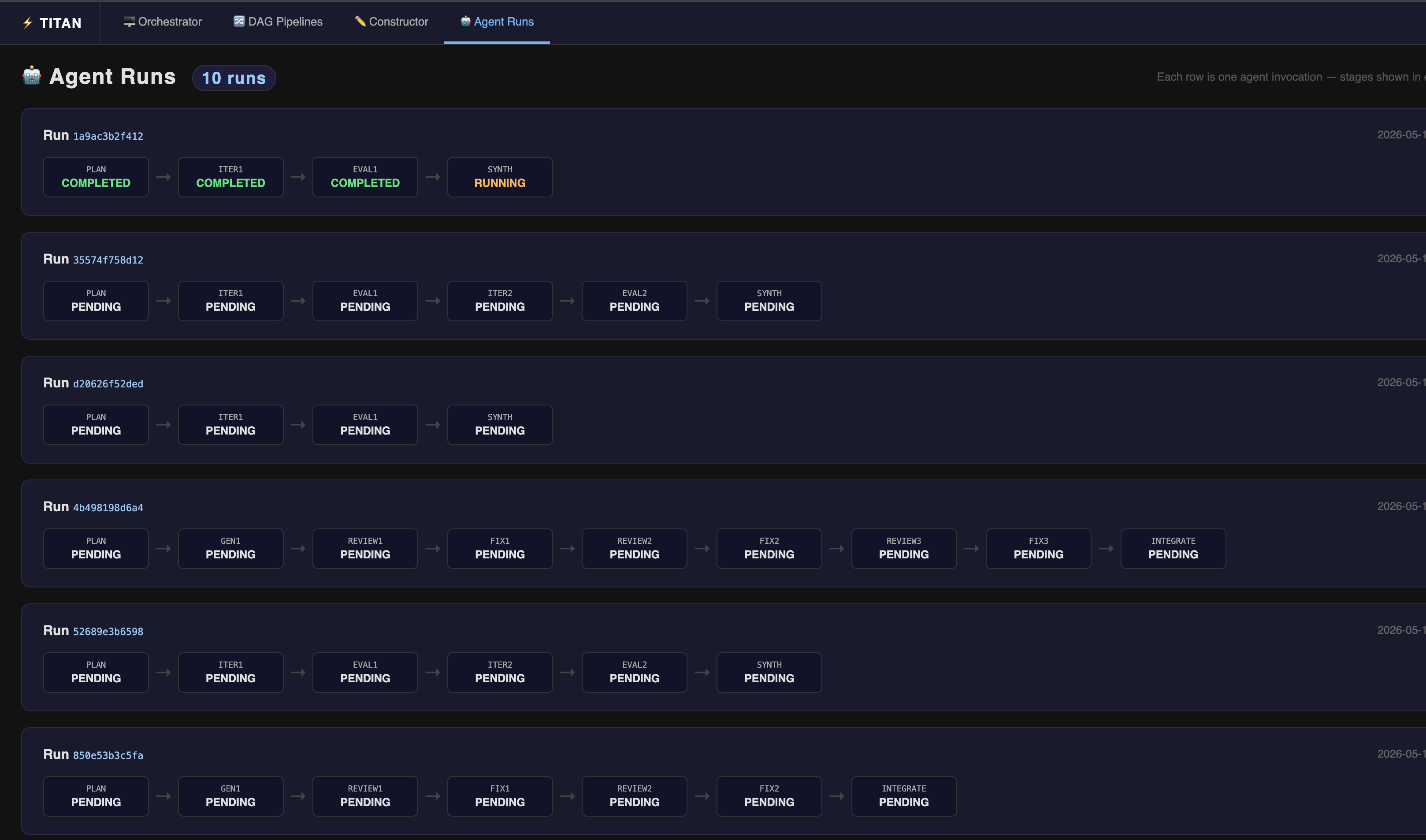
Task: Select ITER1 stage in run 52689e3b6598
Action: (231, 673)
